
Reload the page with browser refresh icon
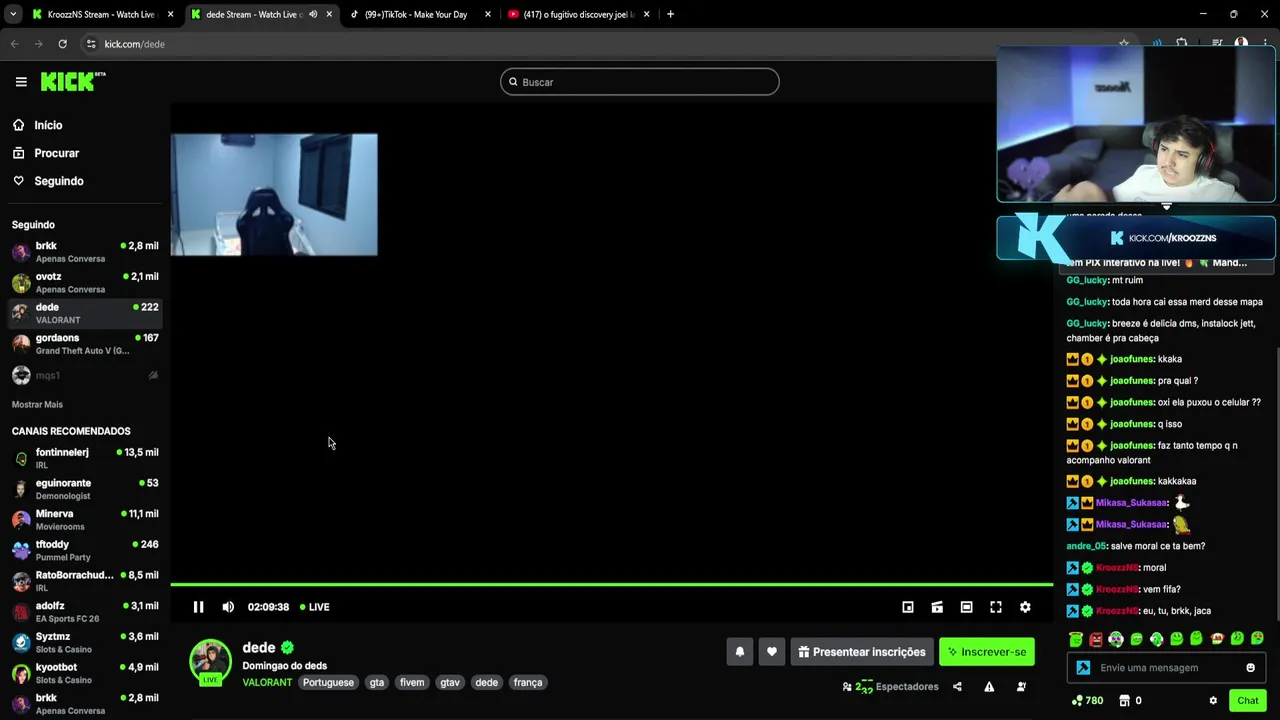coord(62,44)
